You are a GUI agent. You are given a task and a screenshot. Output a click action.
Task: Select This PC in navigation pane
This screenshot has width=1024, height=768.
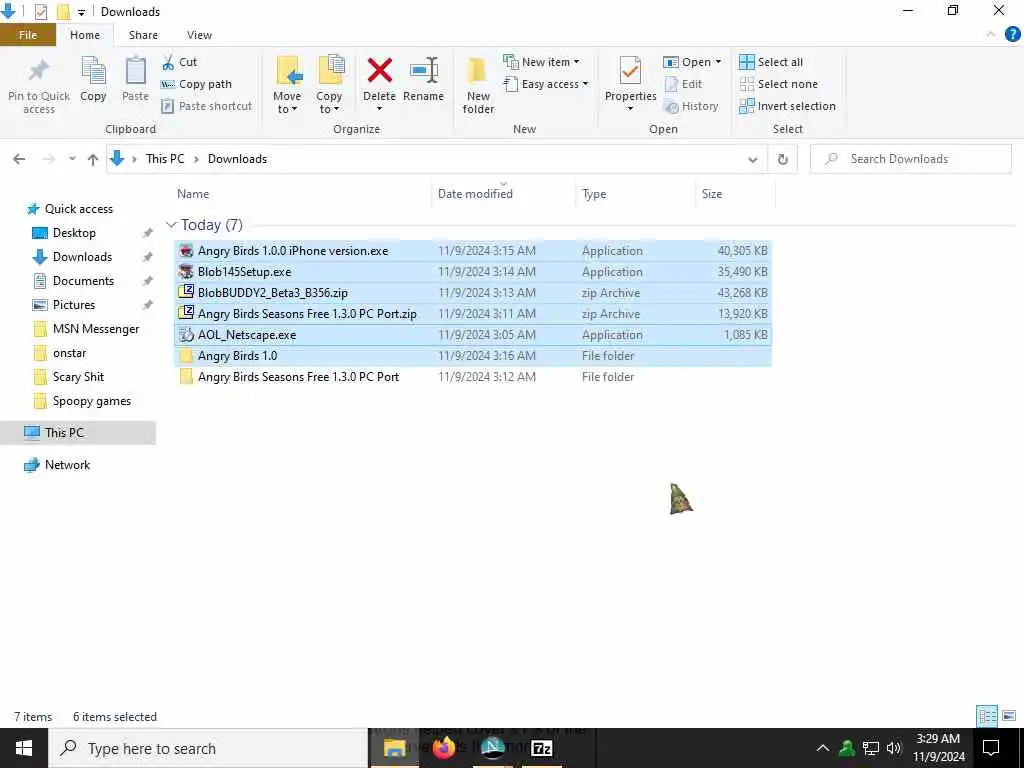tap(64, 432)
